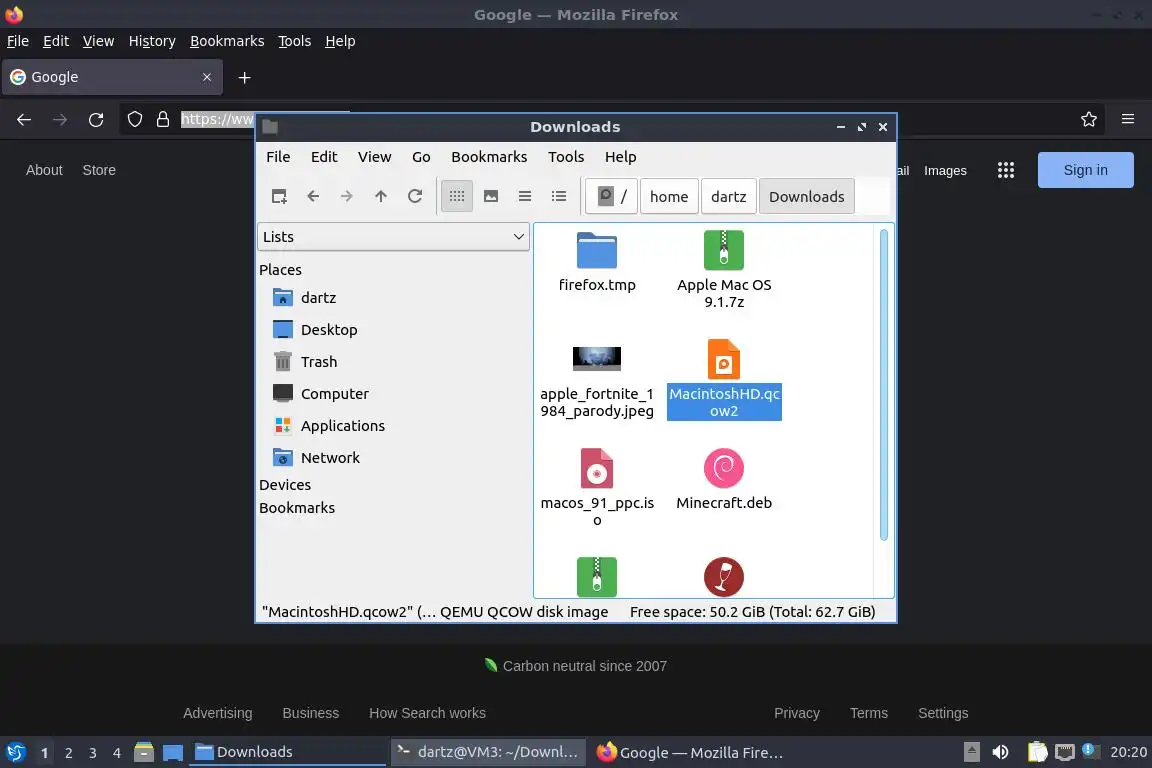Open the file manager Bookmarks menu
Image resolution: width=1152 pixels, height=768 pixels.
[489, 157]
